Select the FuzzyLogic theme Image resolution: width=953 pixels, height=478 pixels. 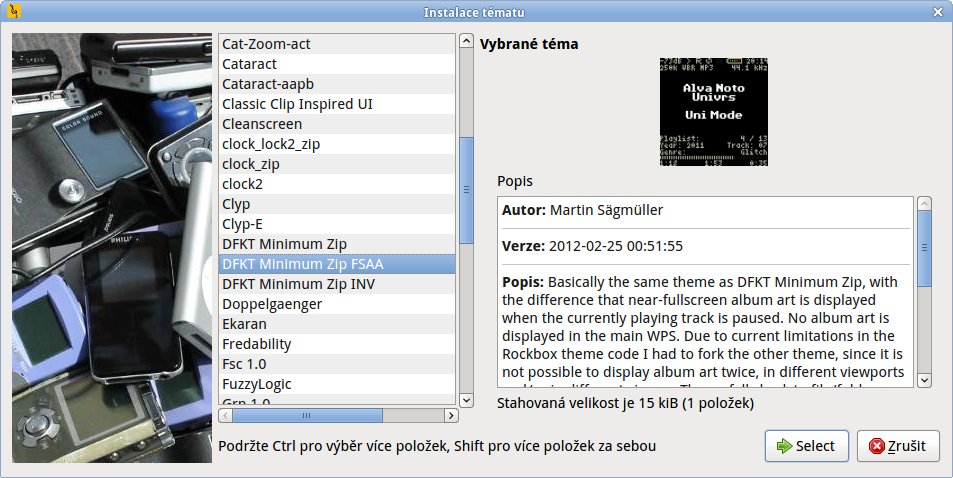pos(337,384)
